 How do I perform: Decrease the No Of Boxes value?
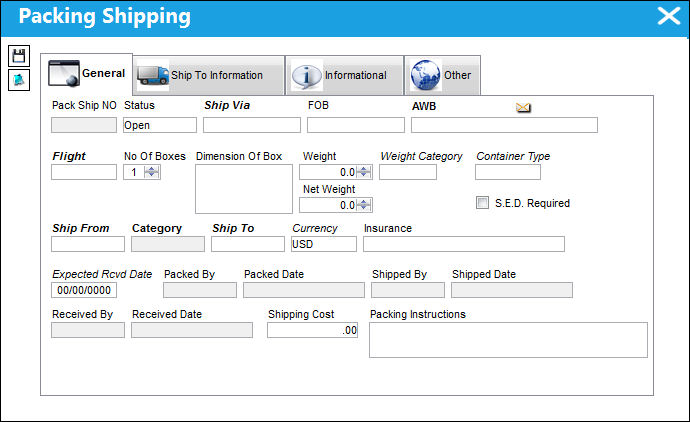click(x=152, y=175)
